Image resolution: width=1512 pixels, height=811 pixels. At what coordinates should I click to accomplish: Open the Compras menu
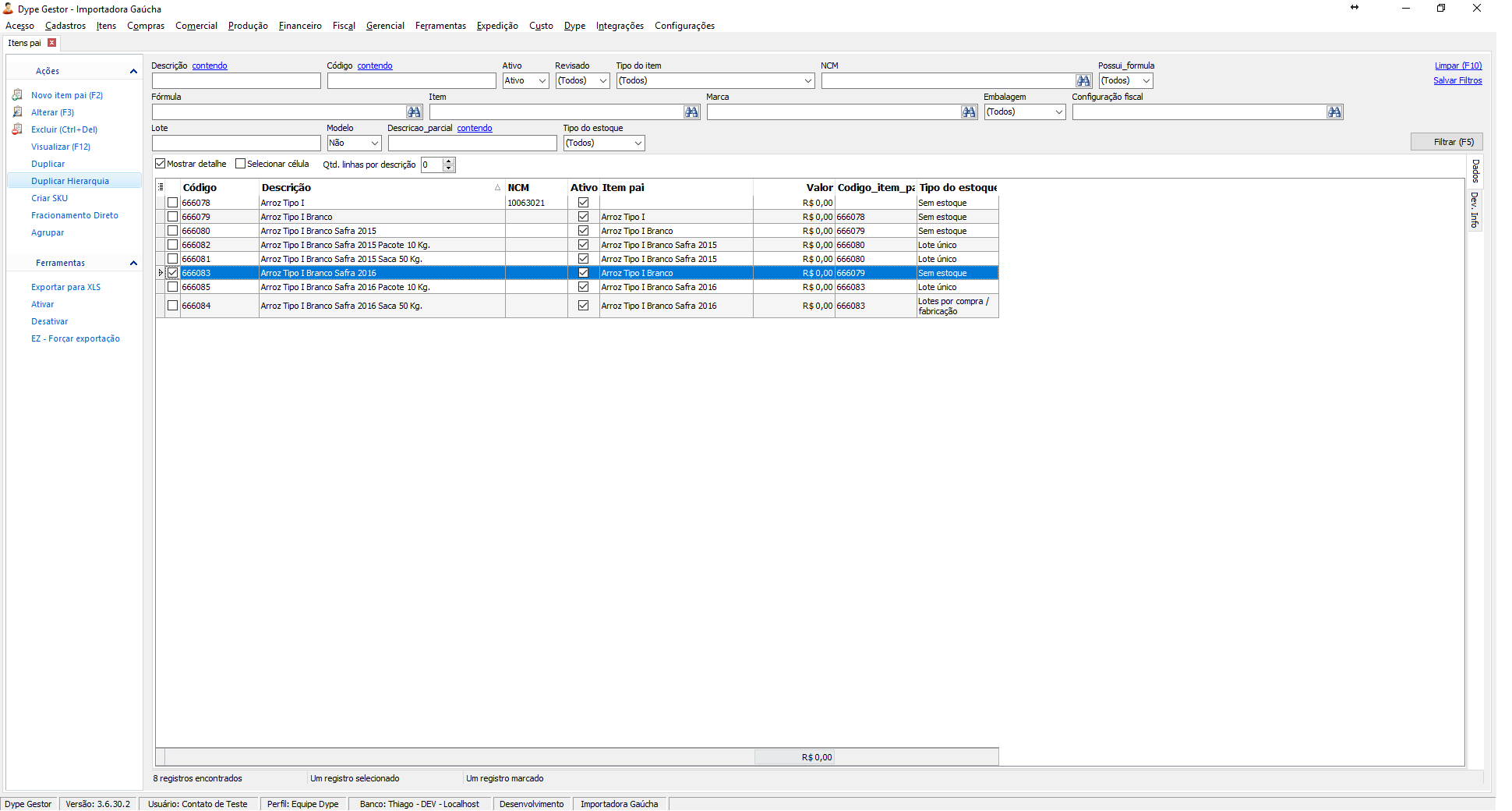[146, 26]
